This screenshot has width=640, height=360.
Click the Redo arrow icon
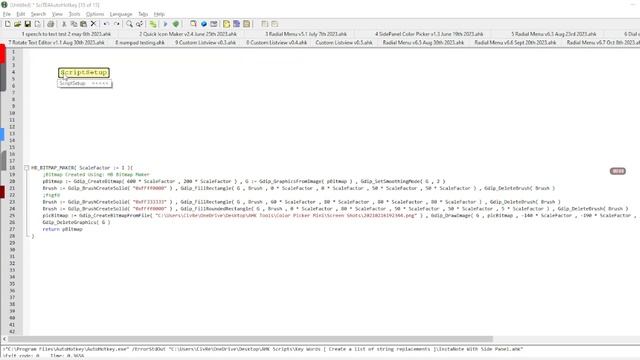tap(117, 24)
